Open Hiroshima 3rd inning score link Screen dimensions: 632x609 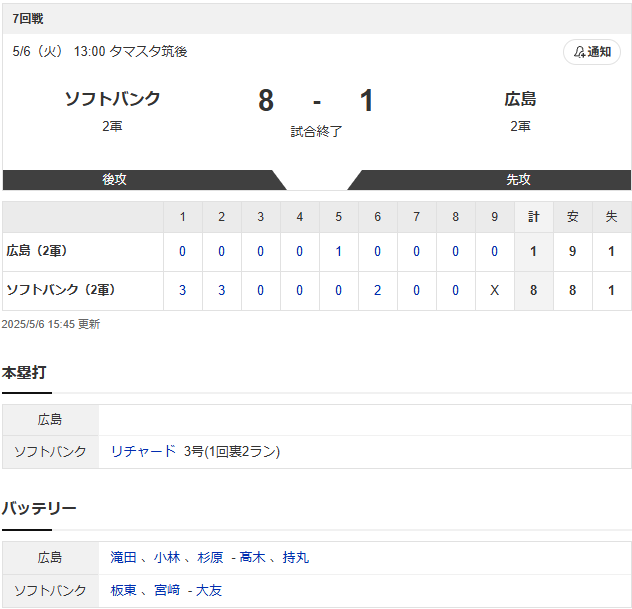pos(260,251)
